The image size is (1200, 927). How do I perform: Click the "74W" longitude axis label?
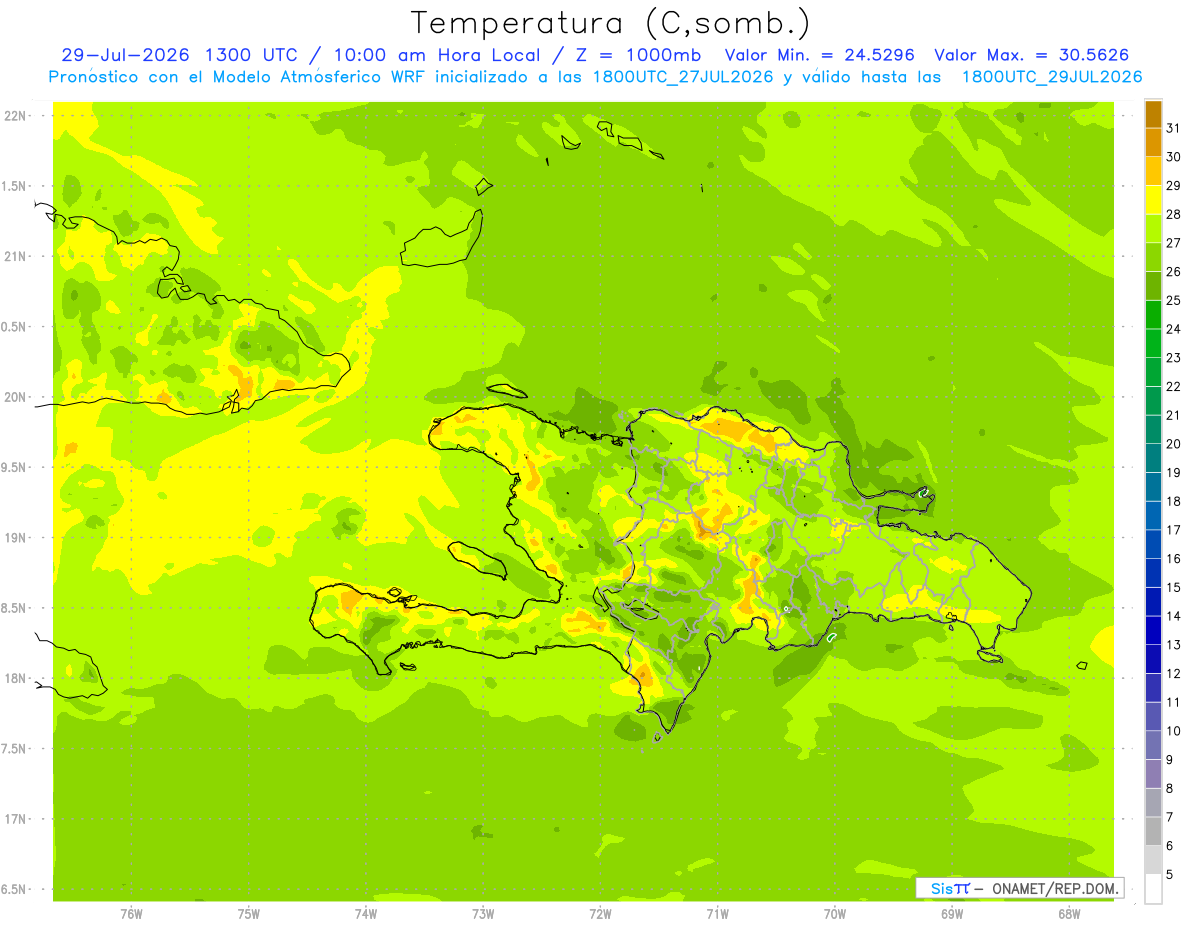(366, 914)
